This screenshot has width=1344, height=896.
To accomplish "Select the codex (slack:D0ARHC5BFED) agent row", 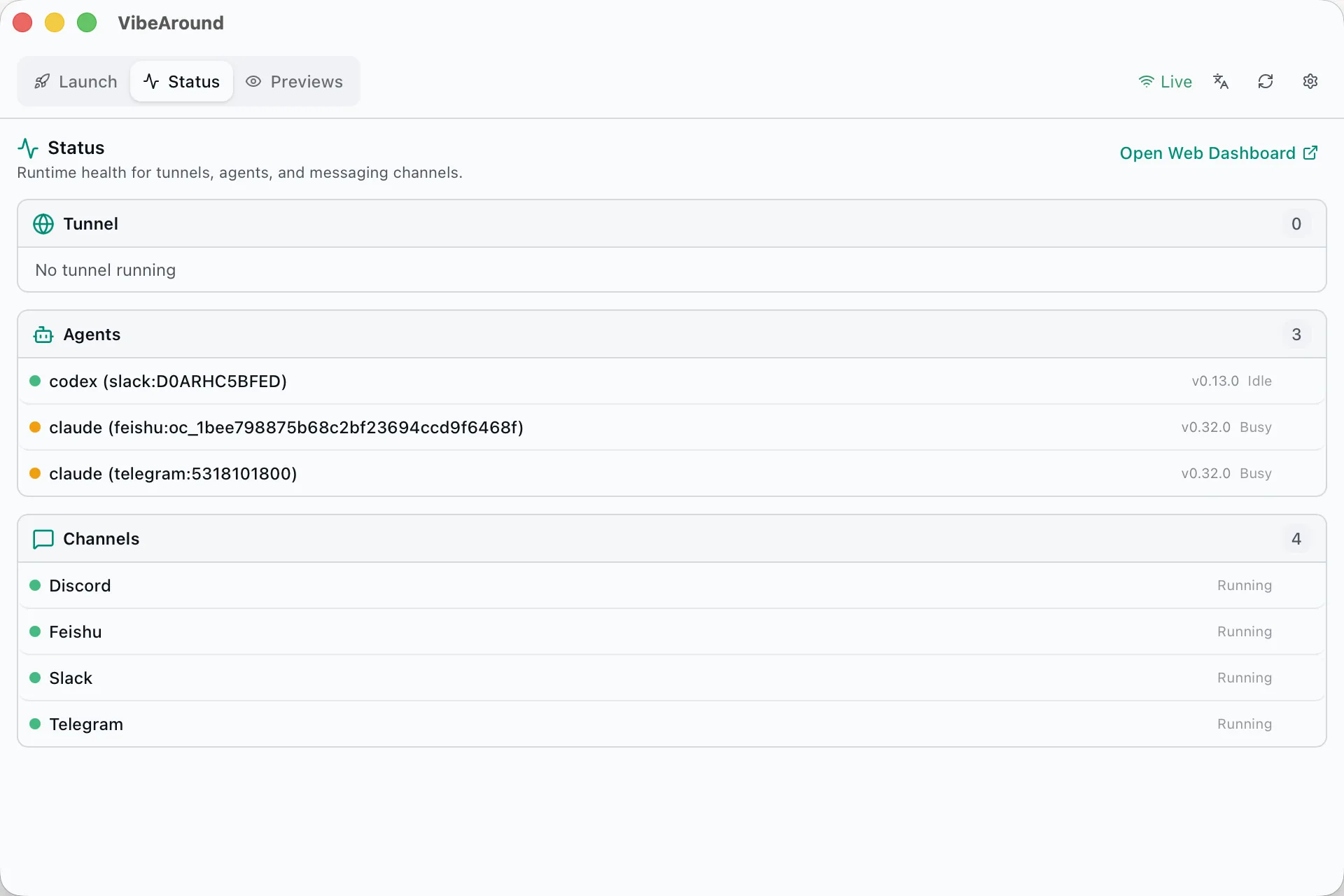I will click(x=672, y=381).
